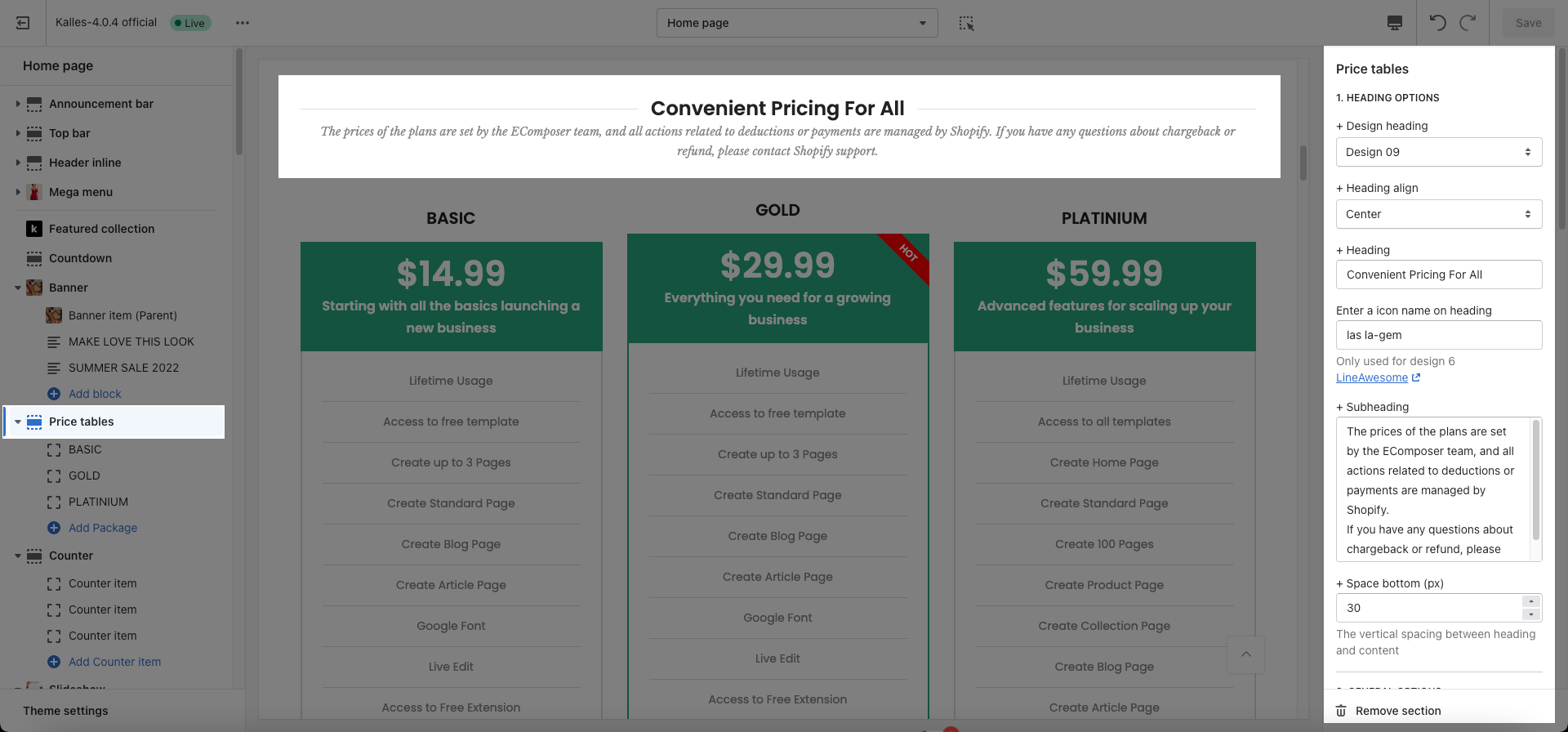This screenshot has width=1568, height=732.
Task: Click the Counter section icon
Action: [34, 556]
